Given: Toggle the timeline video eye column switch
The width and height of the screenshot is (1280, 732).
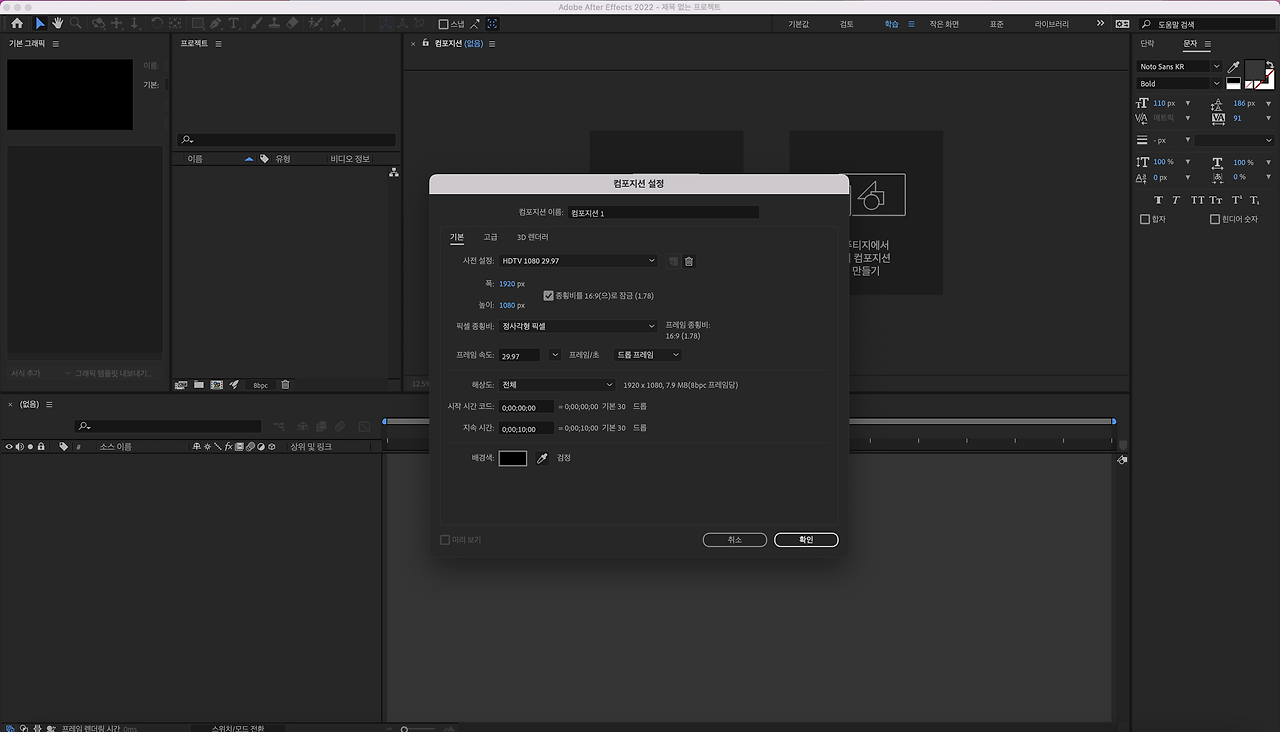Looking at the screenshot, I should click(x=9, y=447).
